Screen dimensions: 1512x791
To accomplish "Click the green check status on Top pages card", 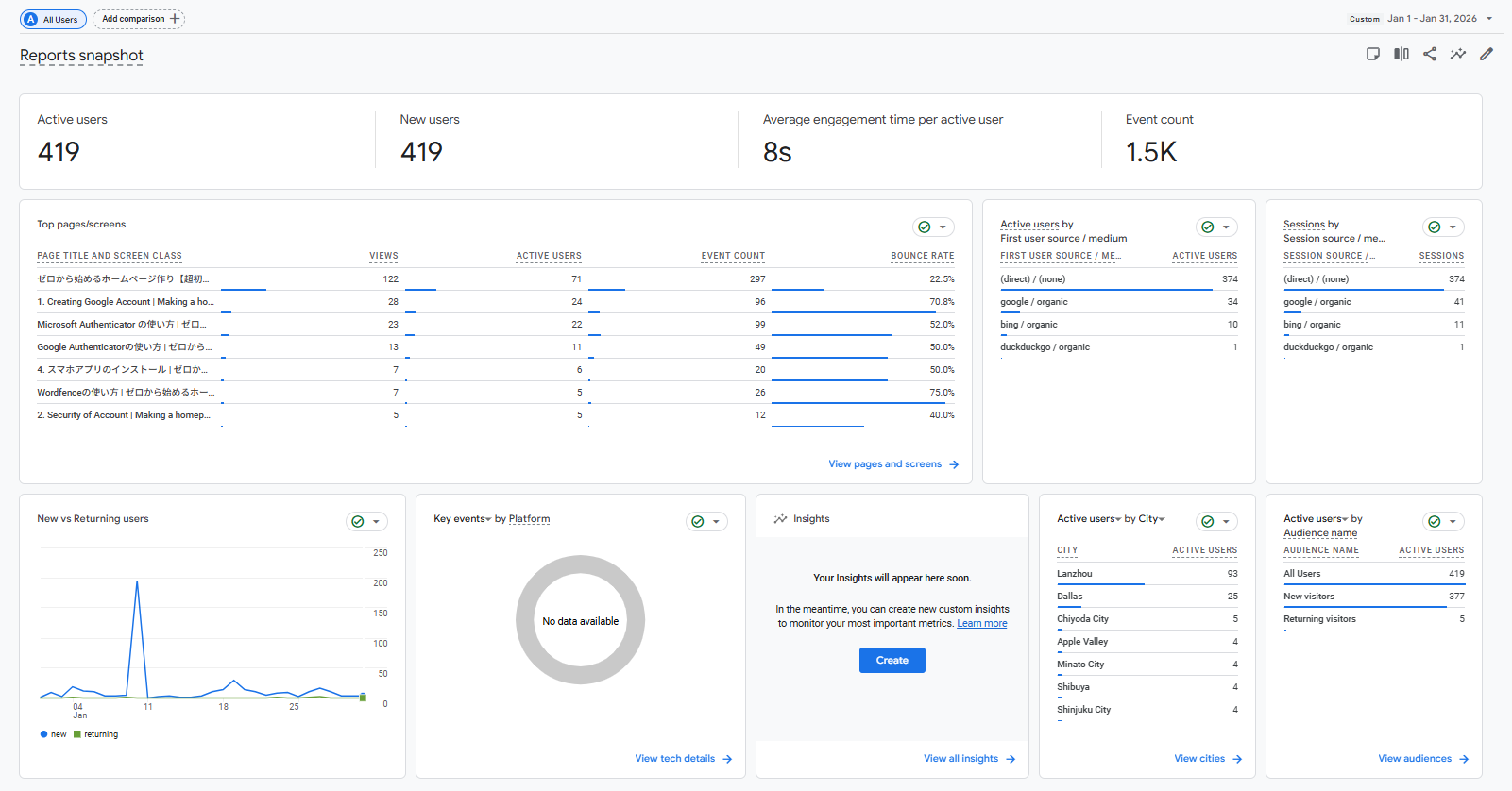I will pyautogui.click(x=925, y=227).
